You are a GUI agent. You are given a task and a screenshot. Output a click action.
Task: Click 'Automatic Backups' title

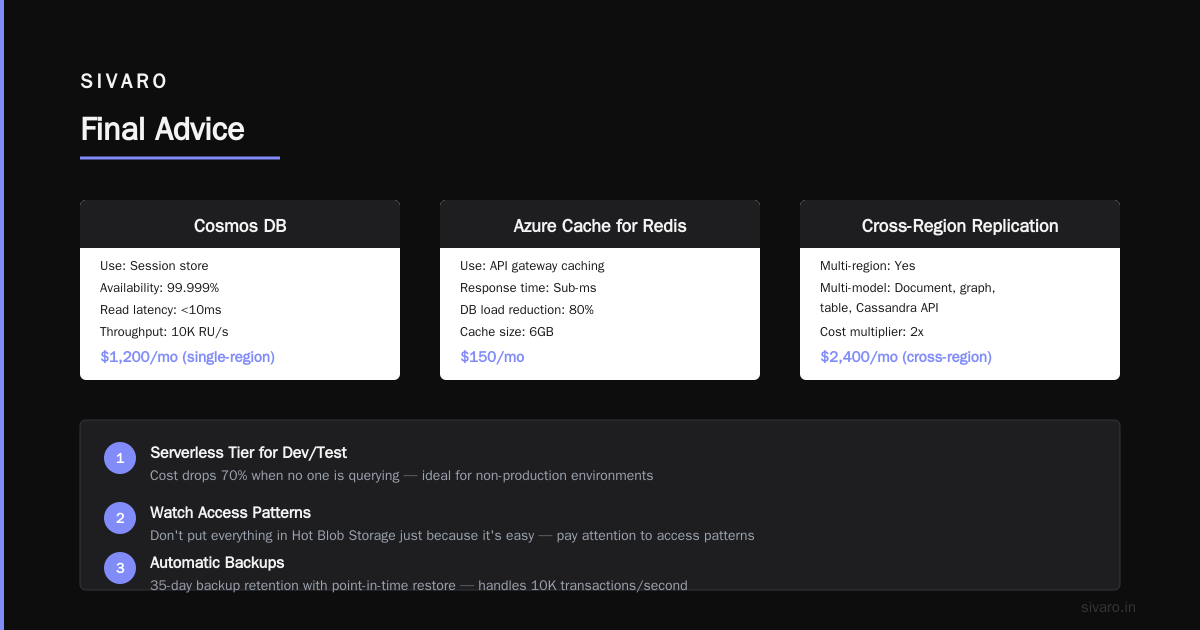pos(217,563)
